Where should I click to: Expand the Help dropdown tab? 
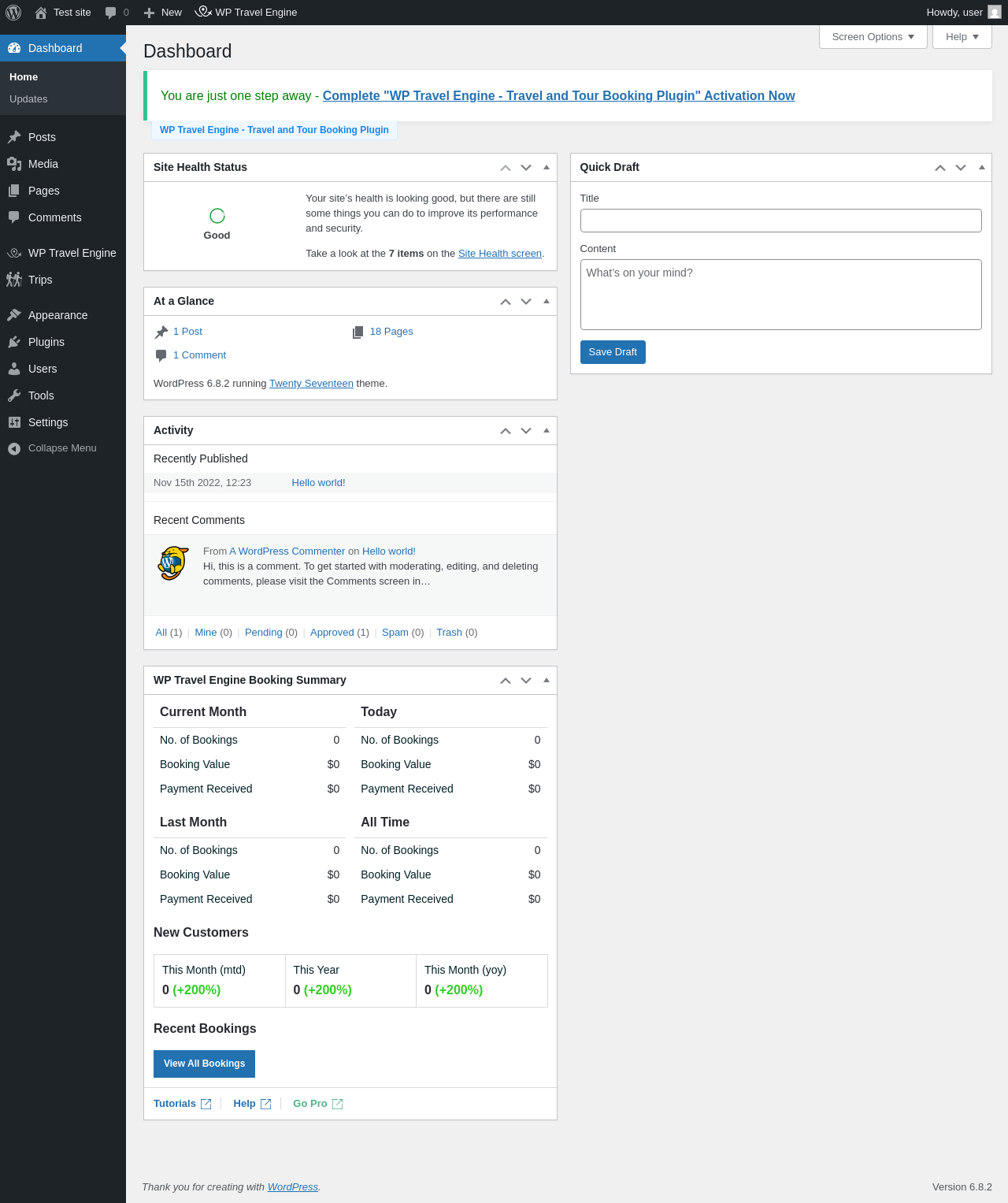(x=962, y=37)
